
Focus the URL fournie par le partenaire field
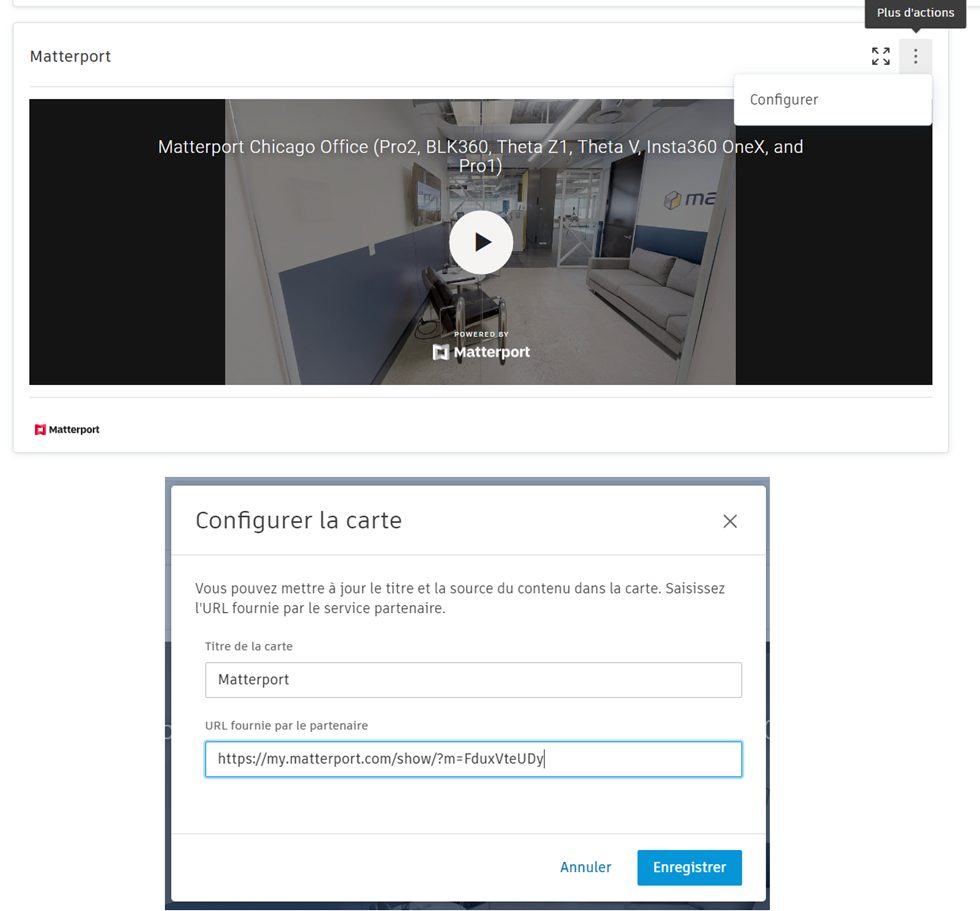click(x=473, y=759)
